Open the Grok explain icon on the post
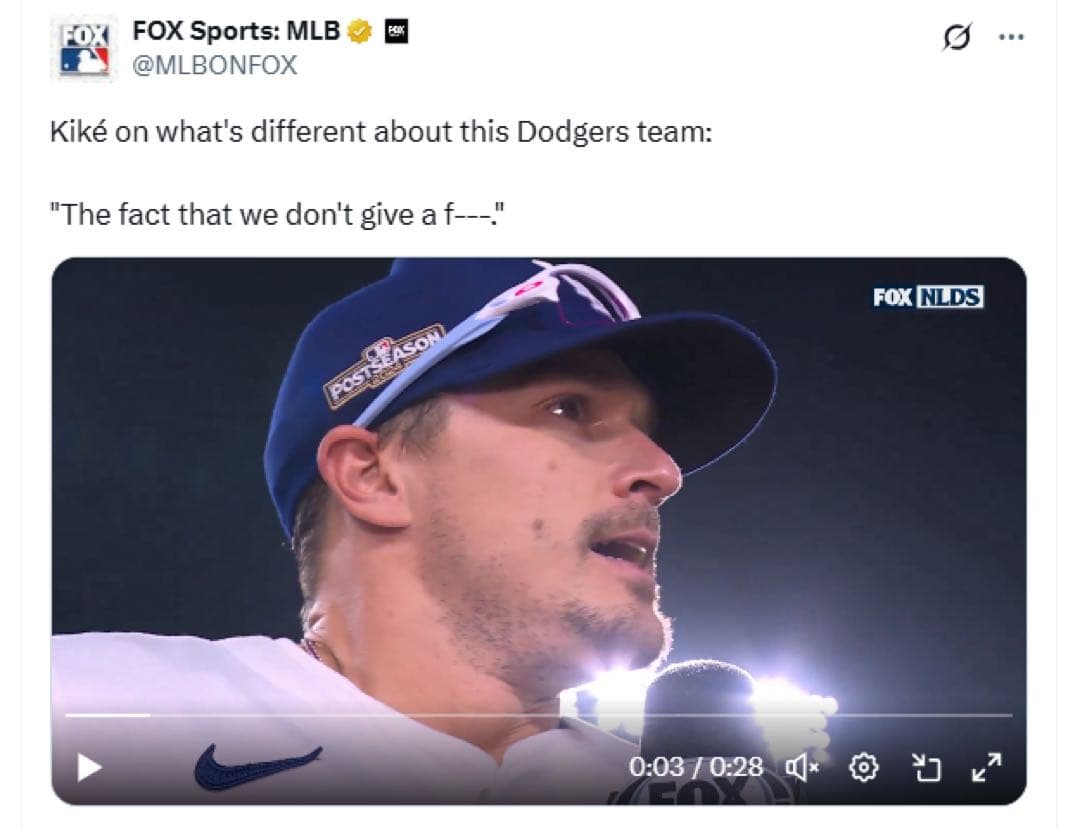The width and height of the screenshot is (1080, 830). pyautogui.click(x=956, y=36)
